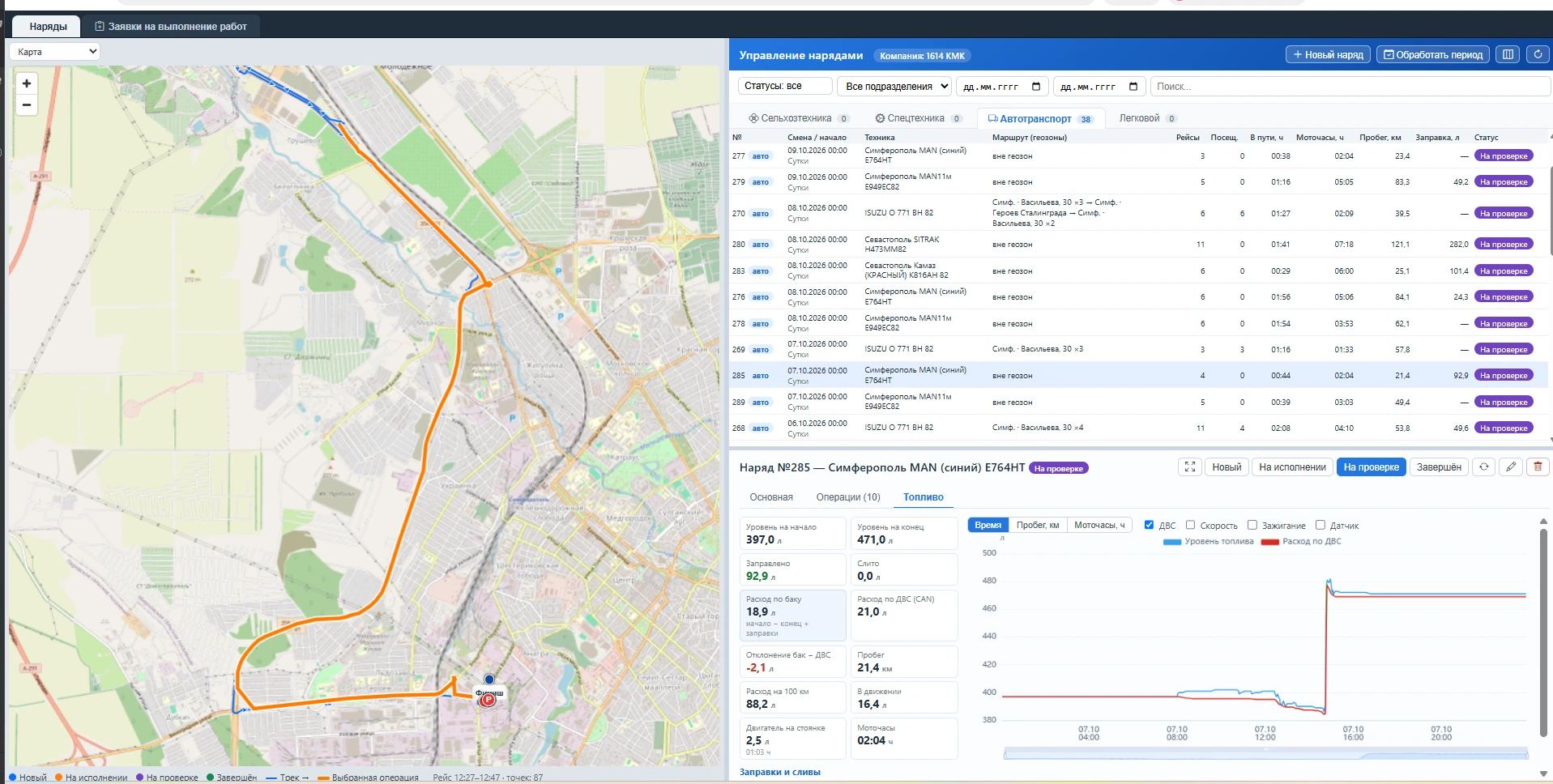Open the Операции (10) tab
Screen dimensions: 1553x784
tap(848, 497)
